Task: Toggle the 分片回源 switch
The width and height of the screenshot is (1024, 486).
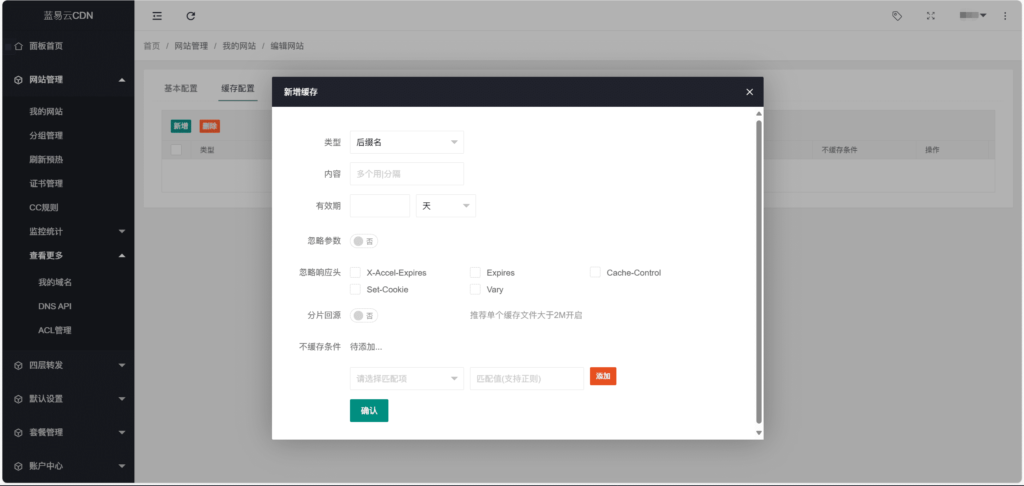Action: [x=364, y=316]
